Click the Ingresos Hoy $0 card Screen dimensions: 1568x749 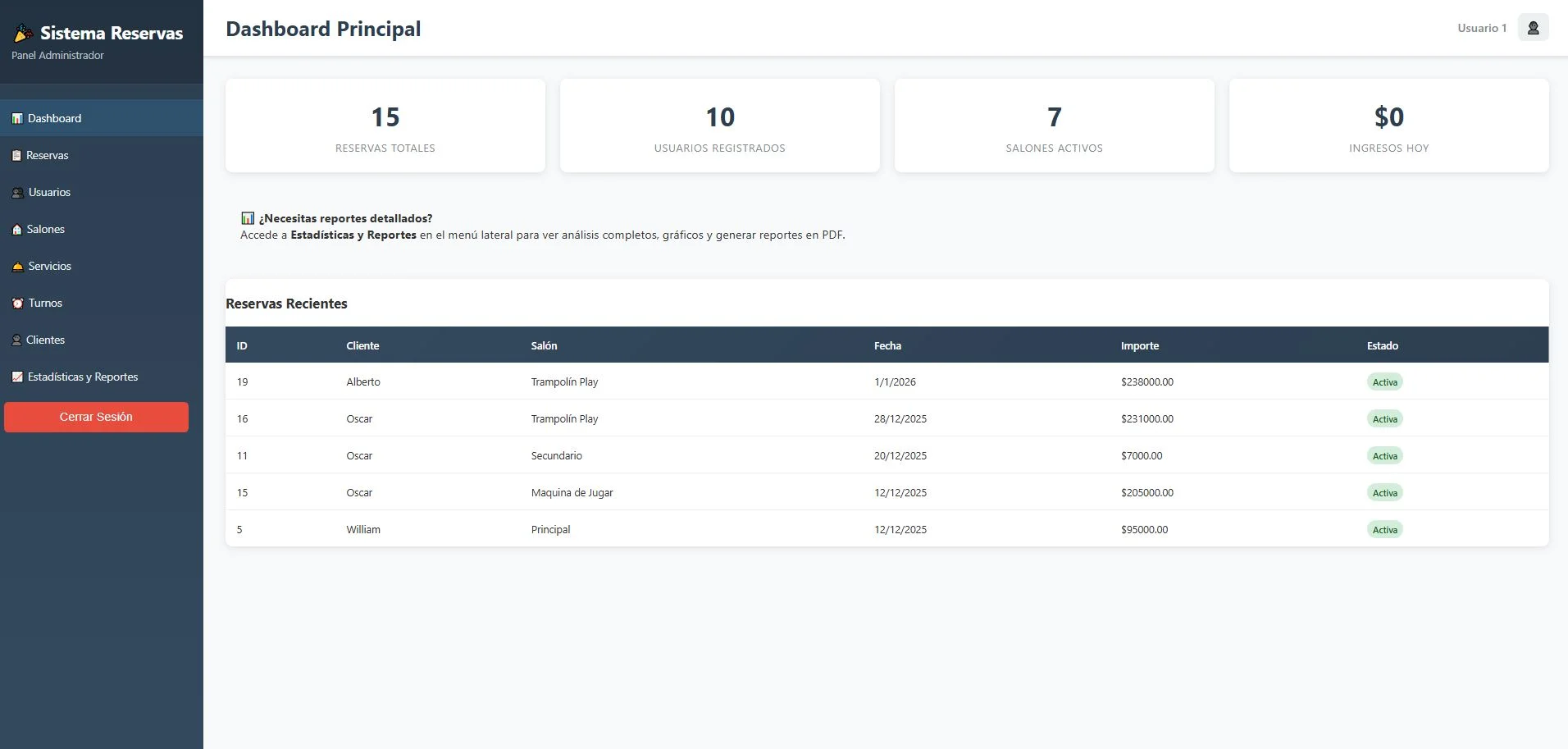tap(1388, 125)
